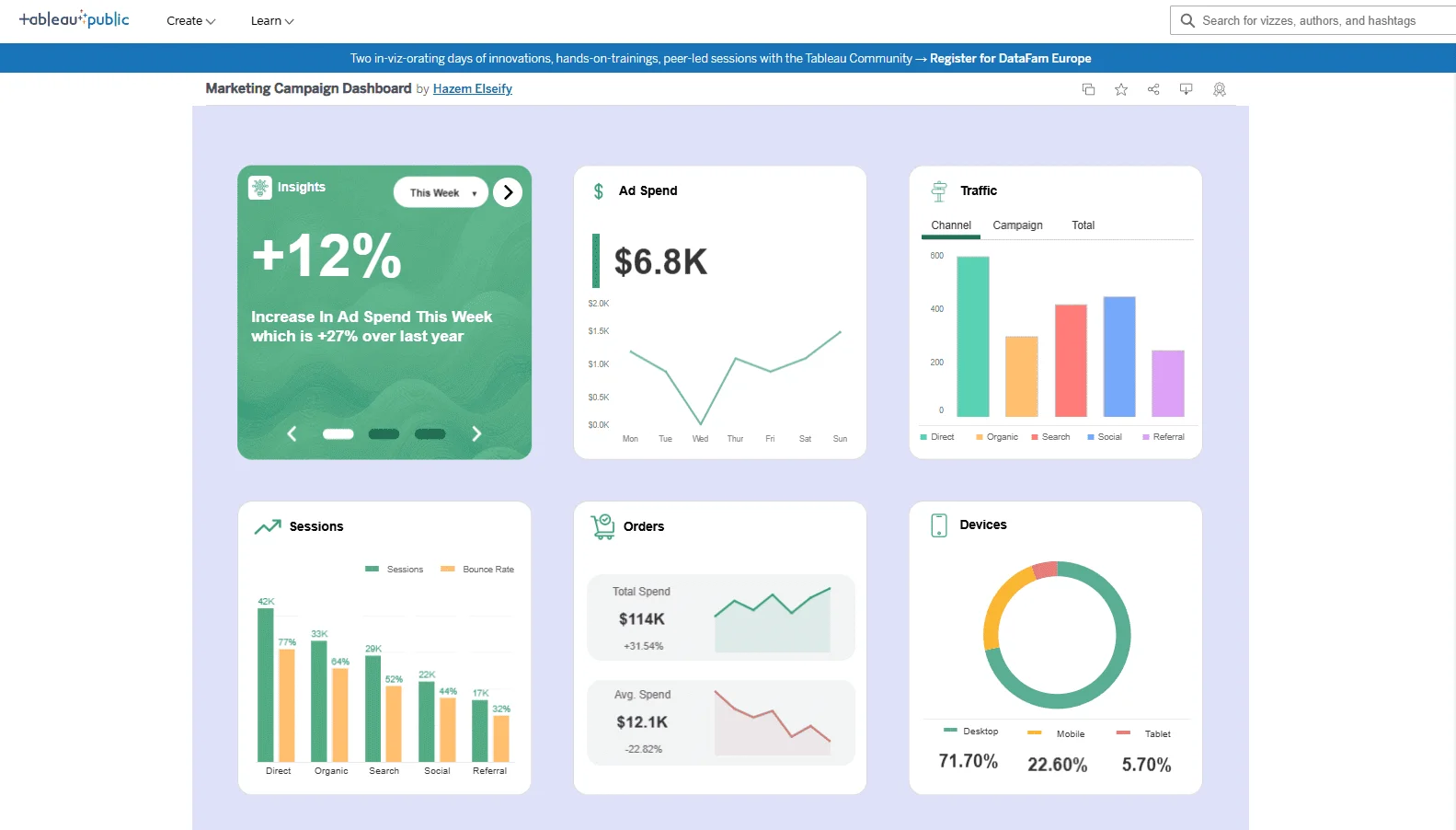Click the purple Referral bar in Traffic
The width and height of the screenshot is (1456, 830).
tap(1168, 384)
